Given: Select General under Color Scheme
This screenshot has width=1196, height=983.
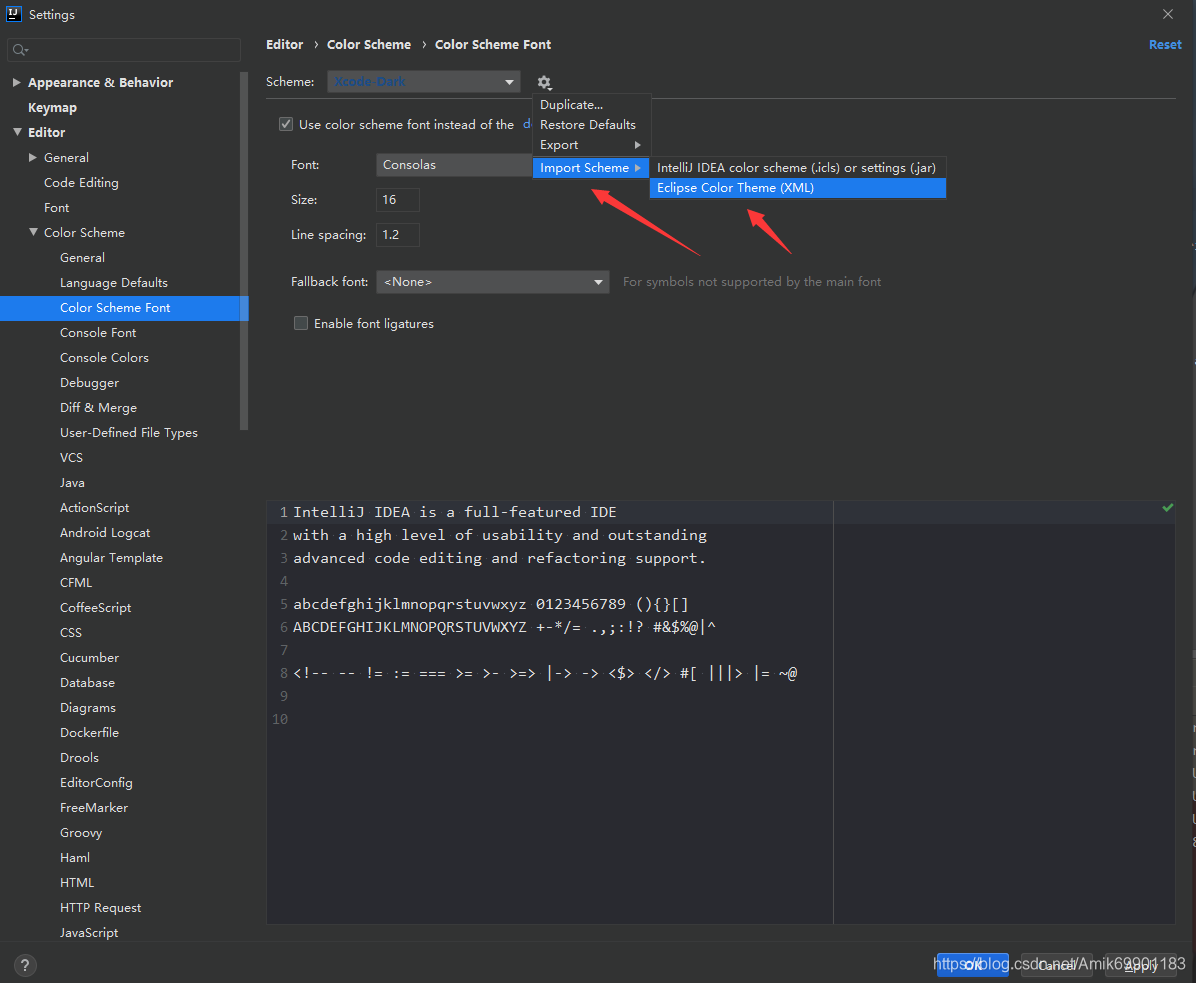Looking at the screenshot, I should pos(82,258).
